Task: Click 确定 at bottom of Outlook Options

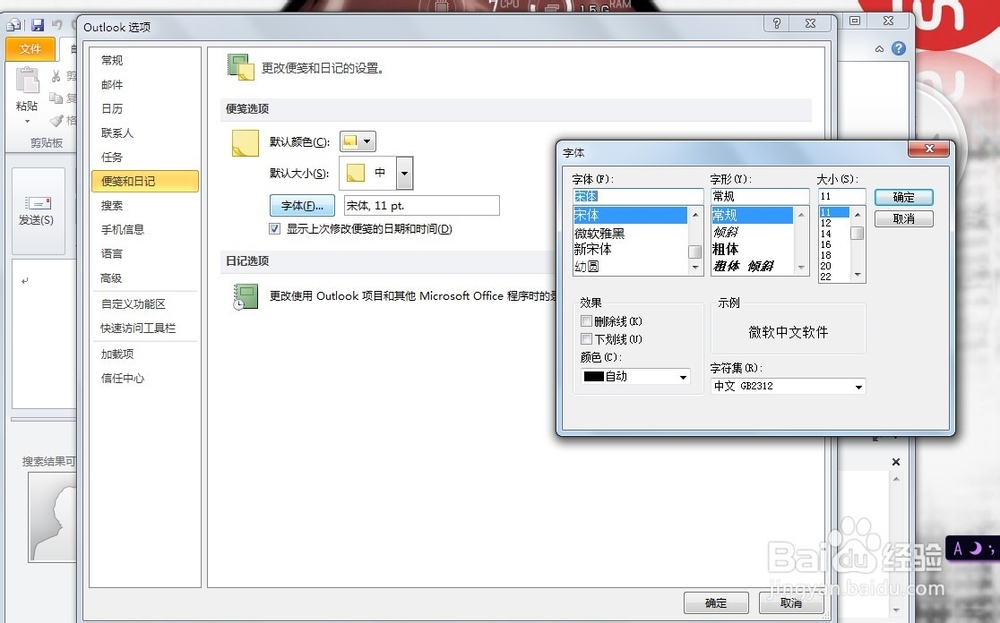Action: 716,603
